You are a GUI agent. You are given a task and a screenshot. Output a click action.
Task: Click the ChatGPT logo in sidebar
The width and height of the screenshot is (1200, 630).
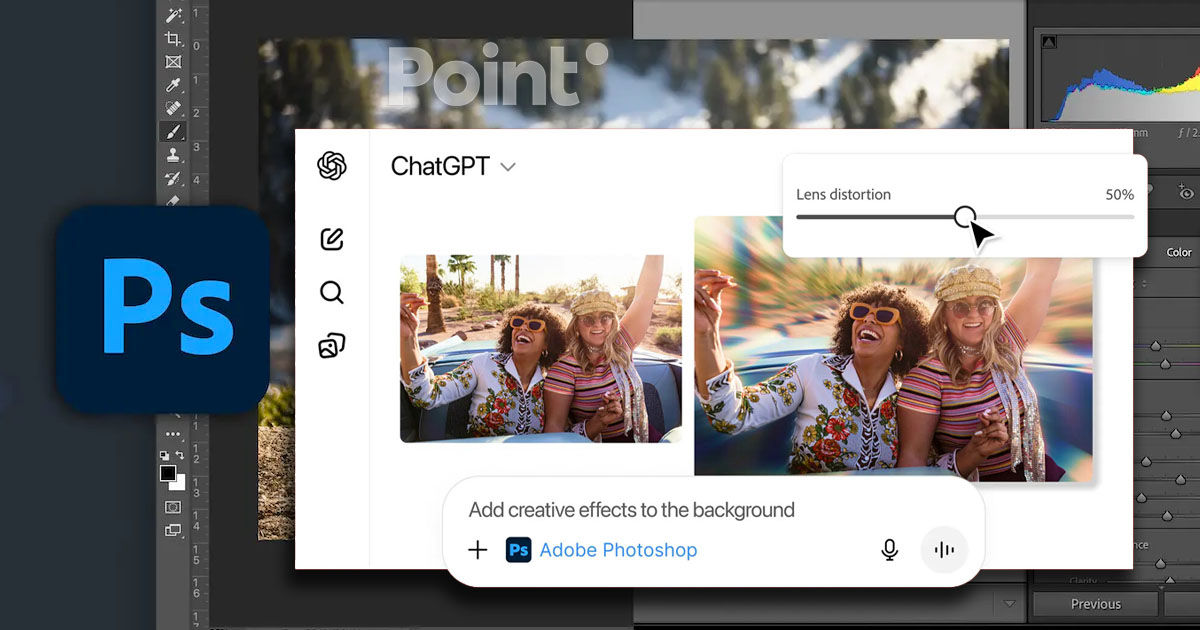[x=332, y=166]
